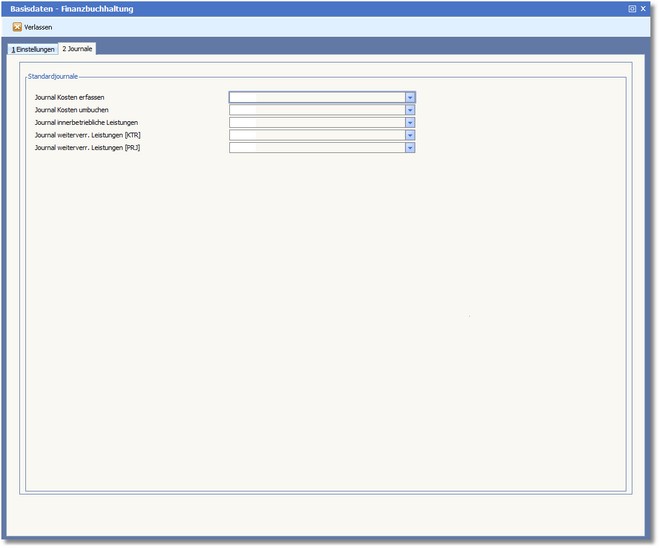Click the weiterverr. Leistungen [PRJ] input field
The width and height of the screenshot is (659, 548).
pyautogui.click(x=317, y=147)
